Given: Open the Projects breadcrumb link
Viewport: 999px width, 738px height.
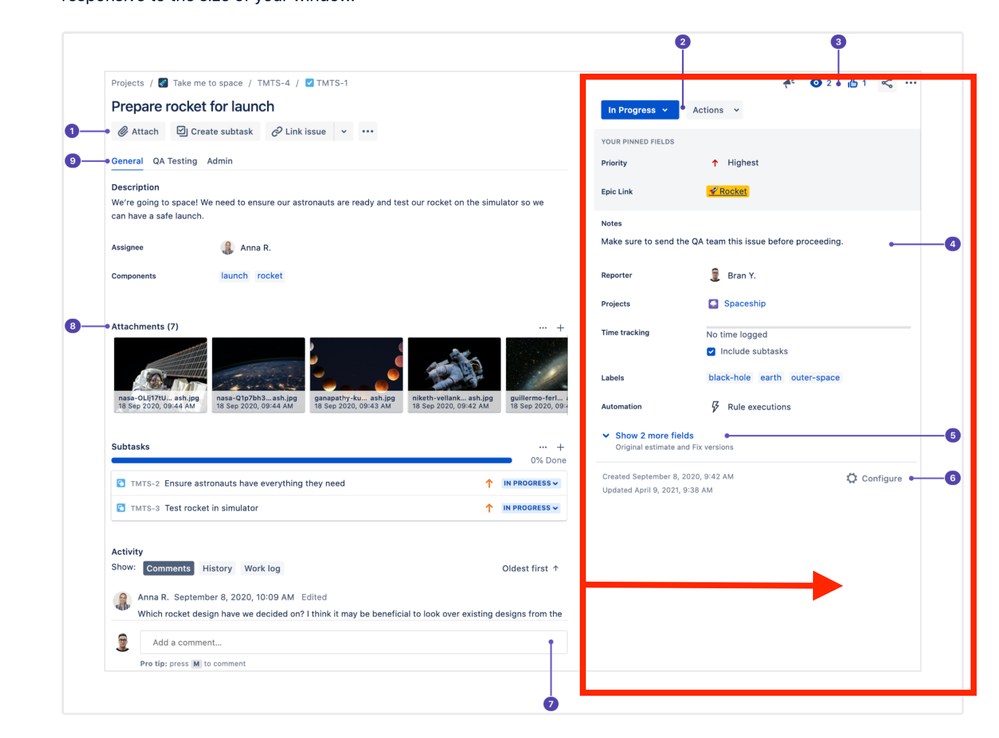Looking at the screenshot, I should click(x=127, y=83).
